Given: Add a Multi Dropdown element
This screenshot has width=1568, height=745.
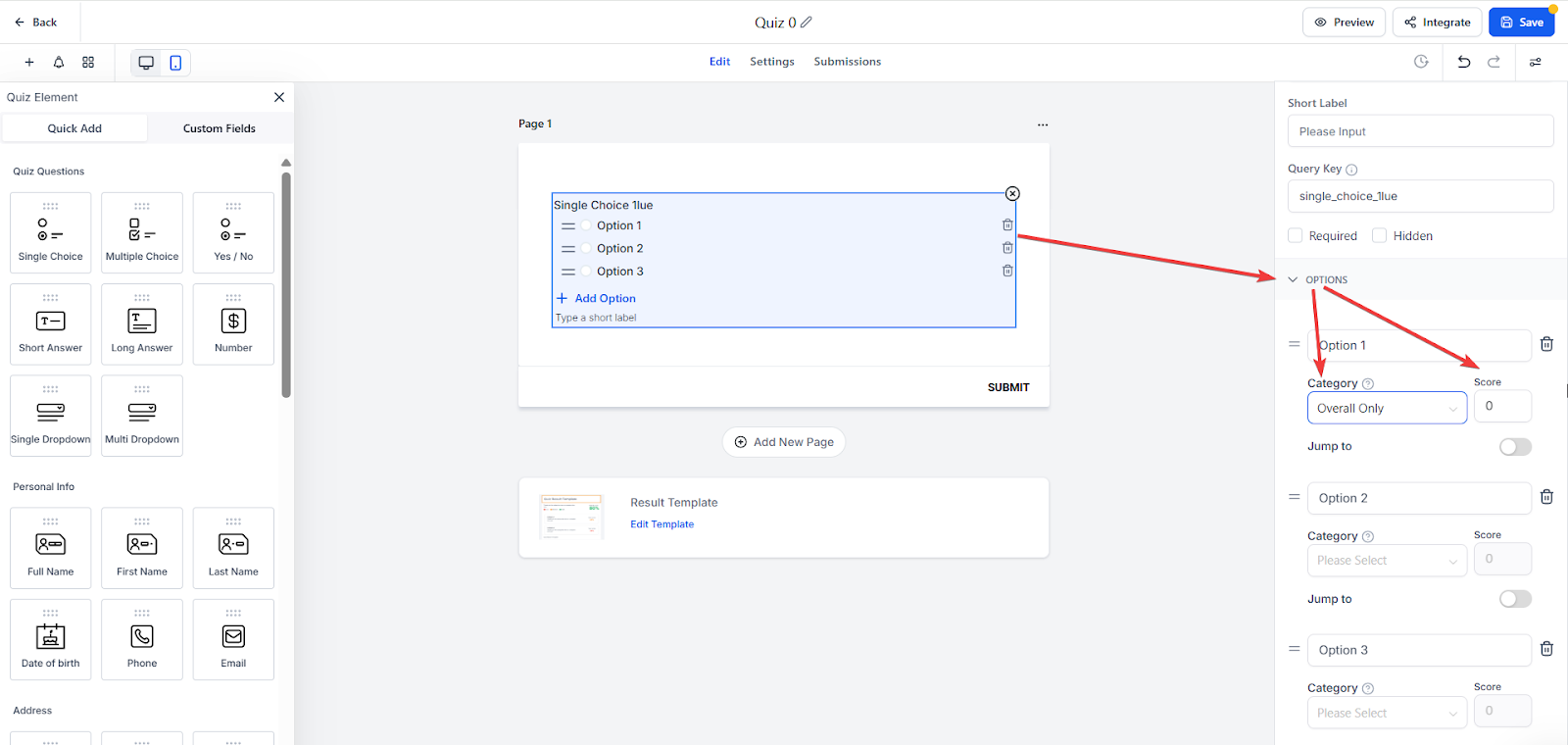Looking at the screenshot, I should (142, 416).
